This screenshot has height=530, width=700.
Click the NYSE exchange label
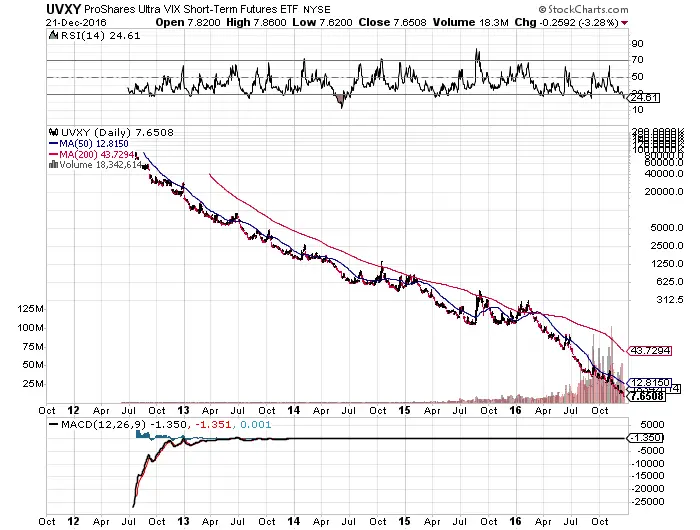317,9
